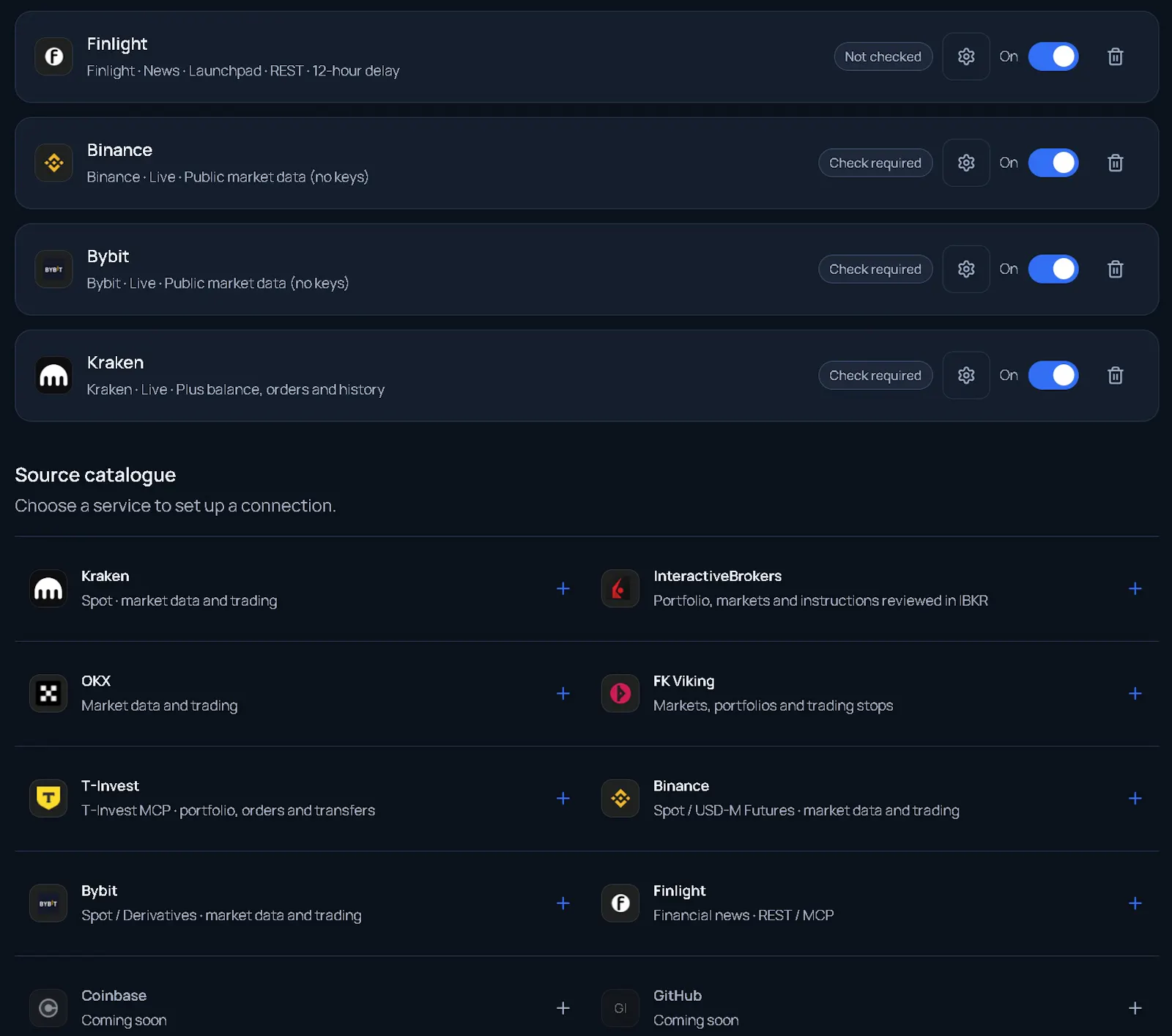The height and width of the screenshot is (1036, 1172).
Task: Click Check required badge on Kraken row
Action: pyautogui.click(x=875, y=375)
